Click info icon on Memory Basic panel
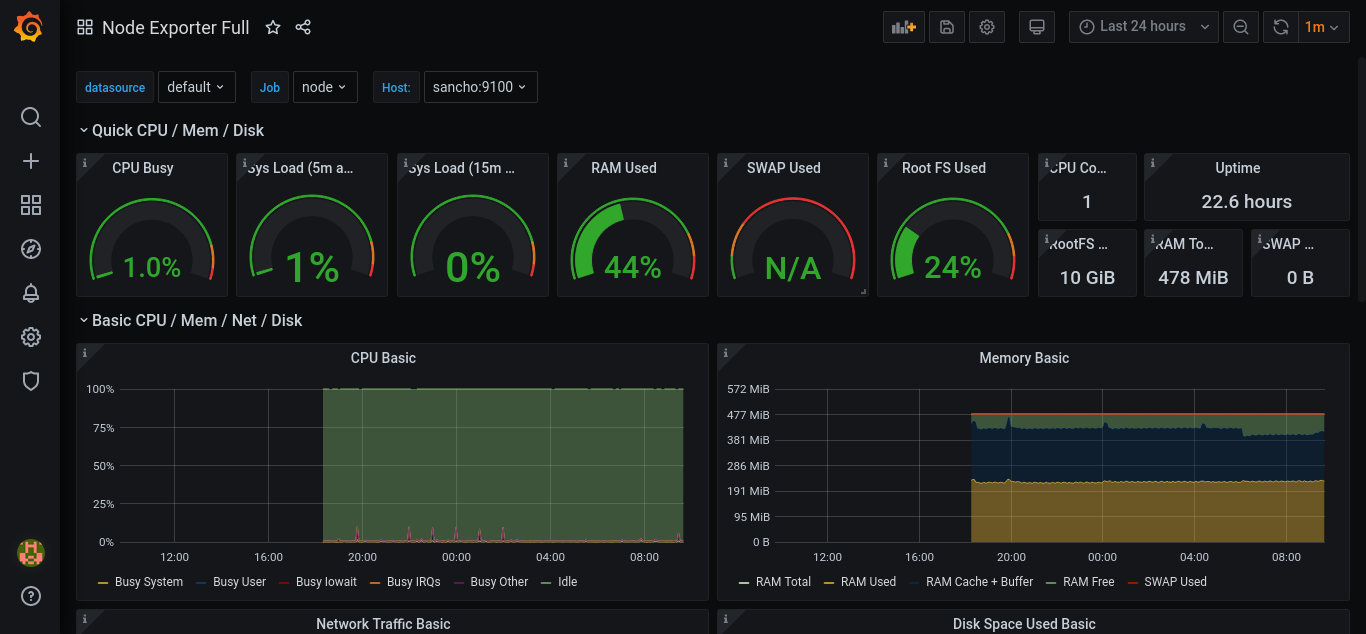 (x=726, y=352)
